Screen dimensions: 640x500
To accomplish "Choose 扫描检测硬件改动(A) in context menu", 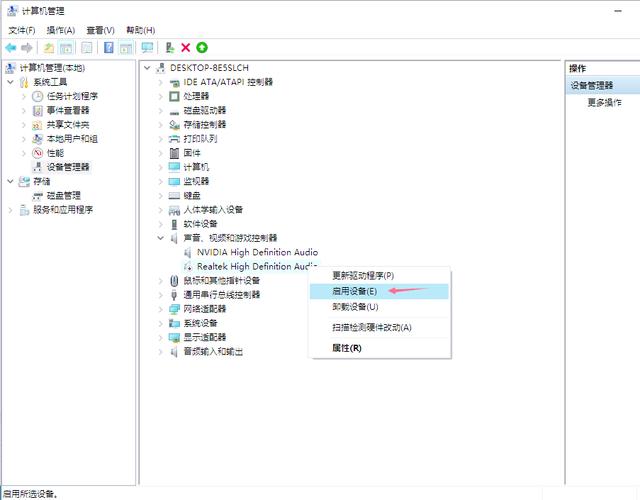I will click(x=380, y=327).
